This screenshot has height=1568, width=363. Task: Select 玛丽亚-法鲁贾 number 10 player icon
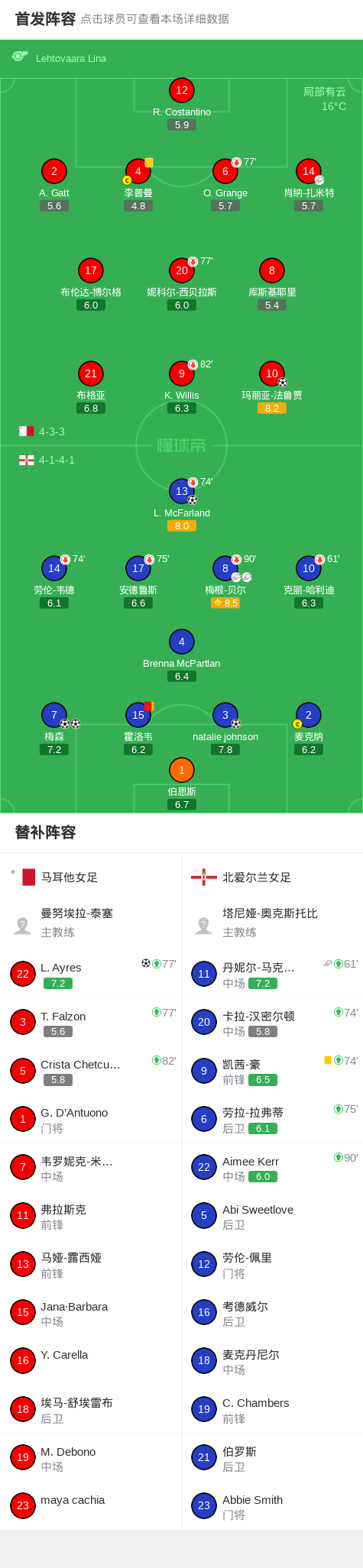(272, 373)
